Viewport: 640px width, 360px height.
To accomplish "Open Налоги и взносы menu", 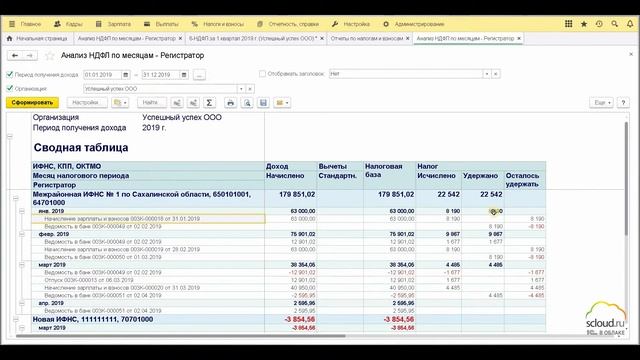I will [x=218, y=24].
